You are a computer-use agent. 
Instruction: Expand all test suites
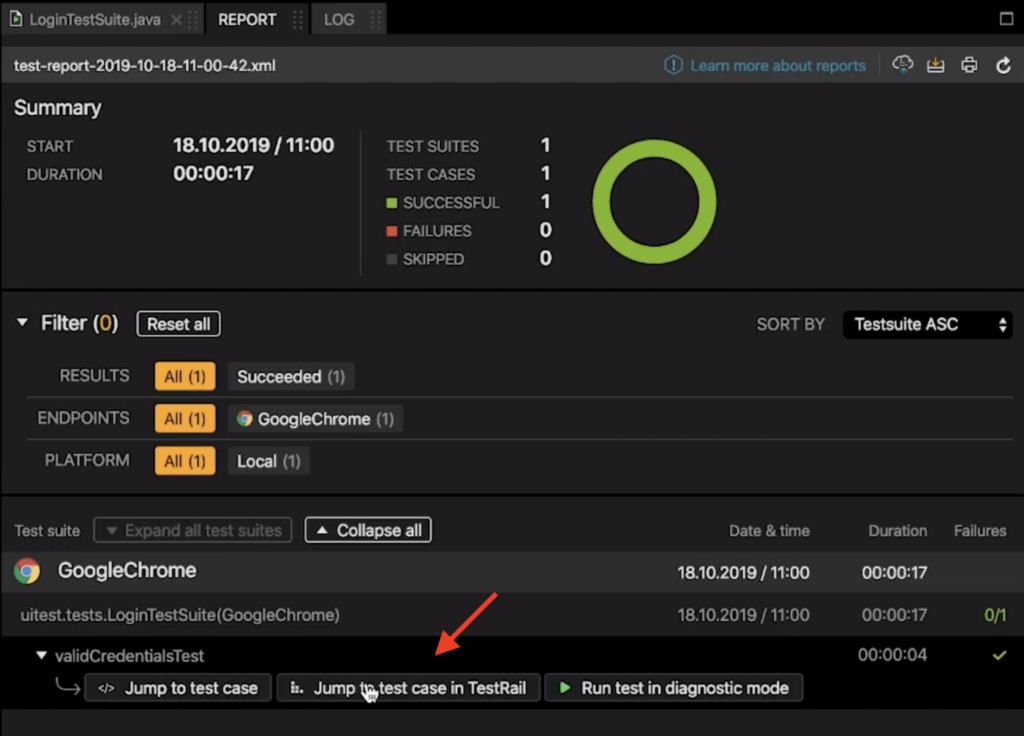[x=193, y=530]
